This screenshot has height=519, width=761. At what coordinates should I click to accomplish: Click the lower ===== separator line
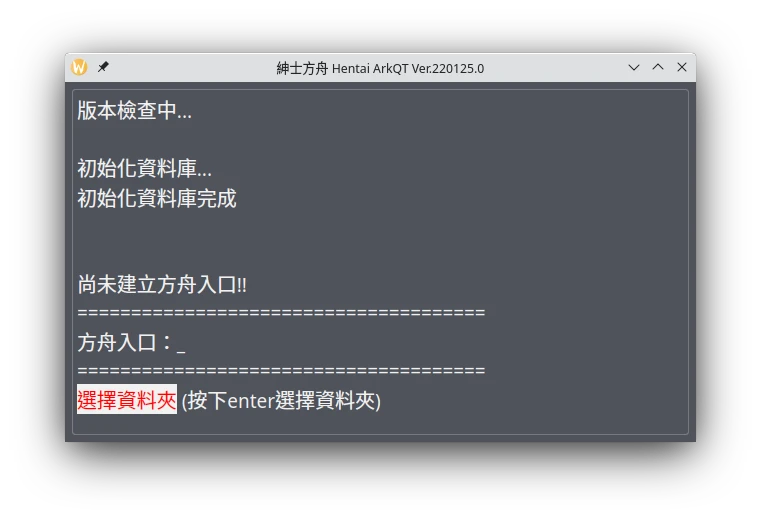coord(281,370)
